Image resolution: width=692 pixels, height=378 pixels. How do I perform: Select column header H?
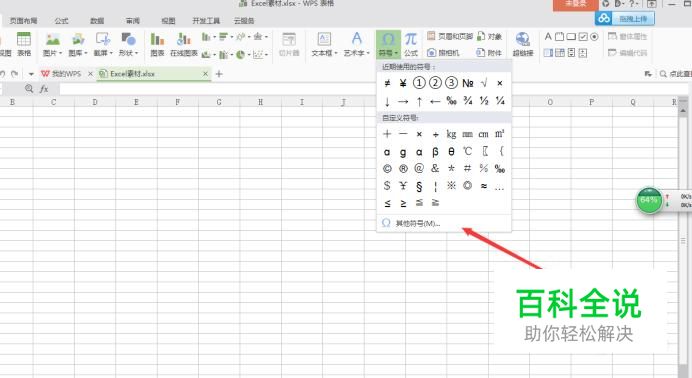260,102
